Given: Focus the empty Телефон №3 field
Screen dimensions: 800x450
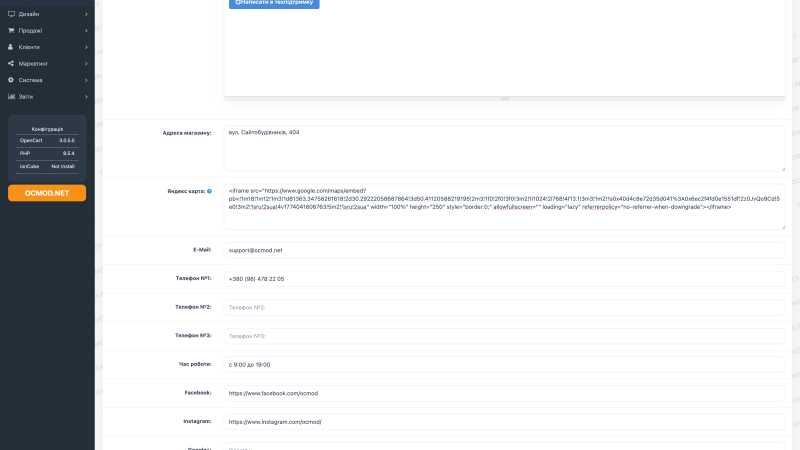Looking at the screenshot, I should click(x=505, y=336).
